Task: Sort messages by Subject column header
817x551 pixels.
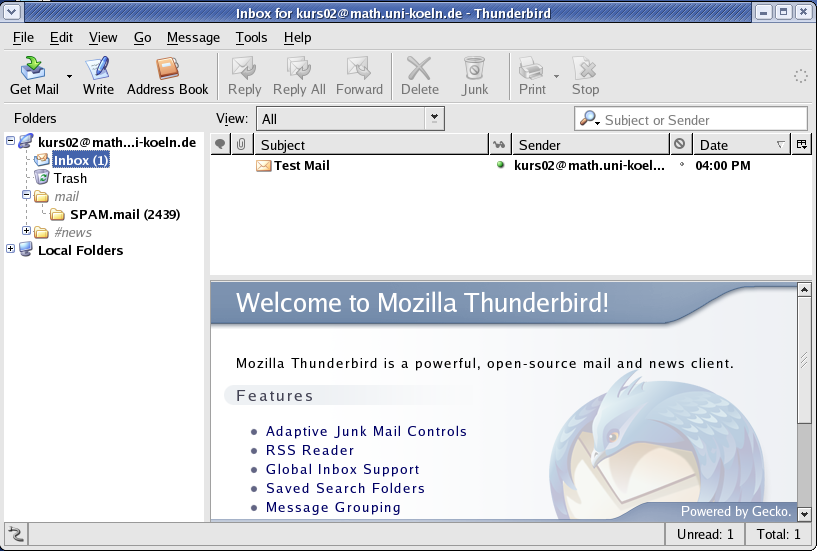Action: pyautogui.click(x=371, y=144)
